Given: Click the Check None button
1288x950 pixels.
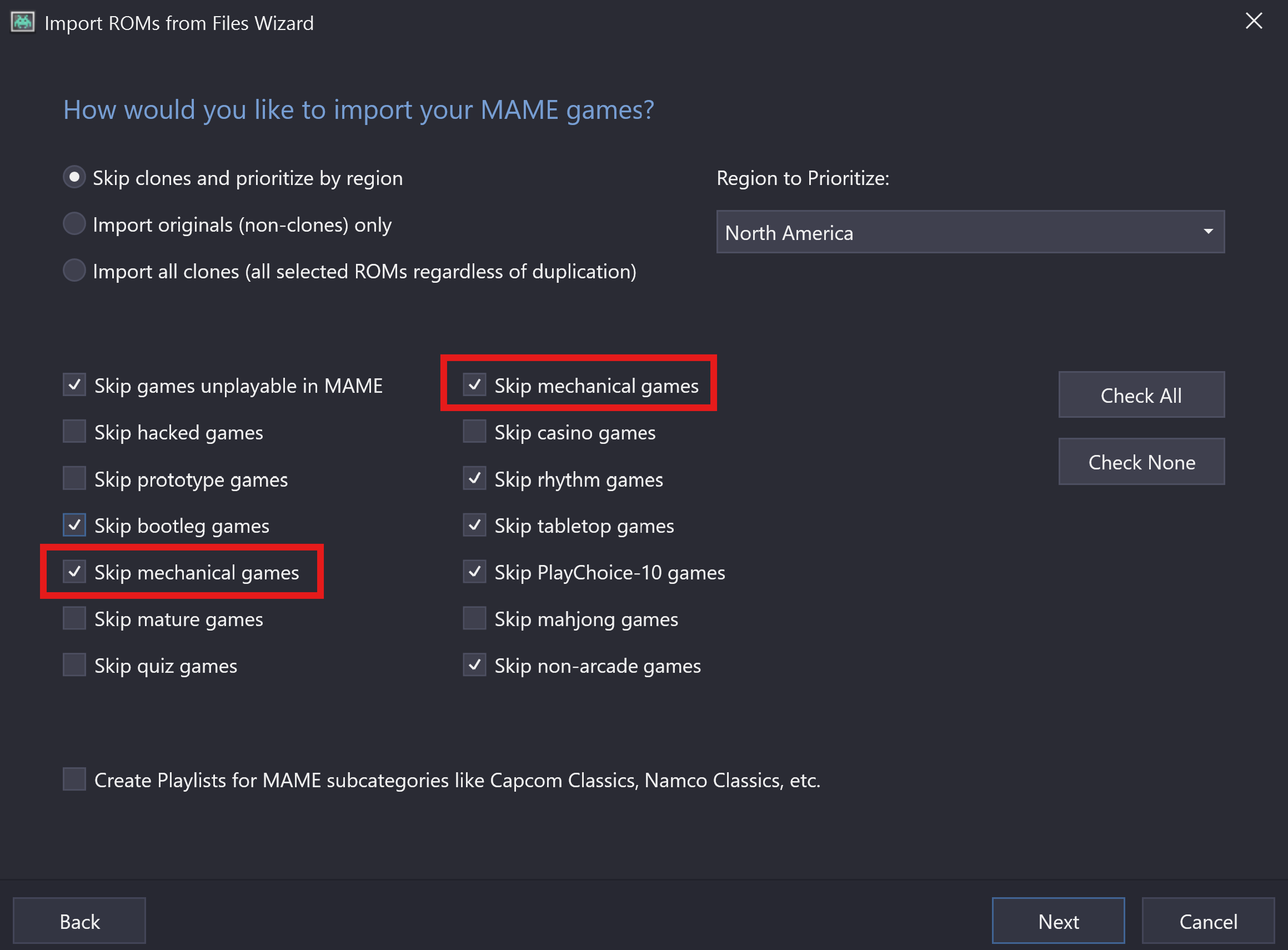Looking at the screenshot, I should (x=1141, y=462).
